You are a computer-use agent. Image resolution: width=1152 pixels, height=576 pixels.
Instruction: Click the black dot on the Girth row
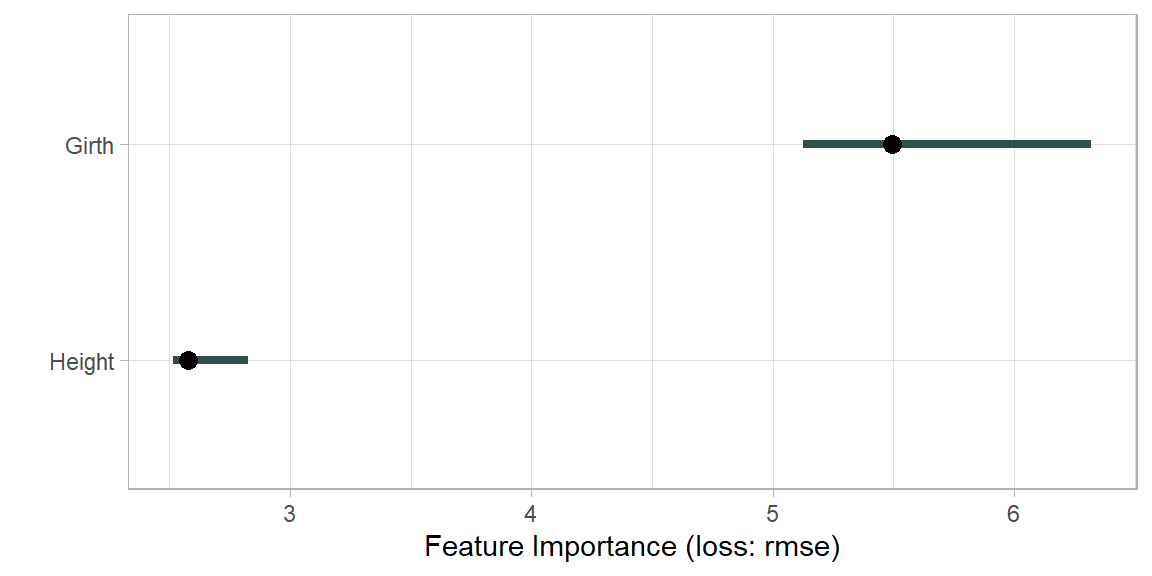click(x=892, y=144)
